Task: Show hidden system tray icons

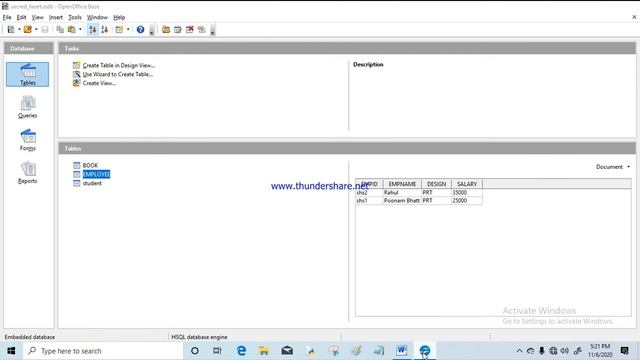Action: coord(519,351)
